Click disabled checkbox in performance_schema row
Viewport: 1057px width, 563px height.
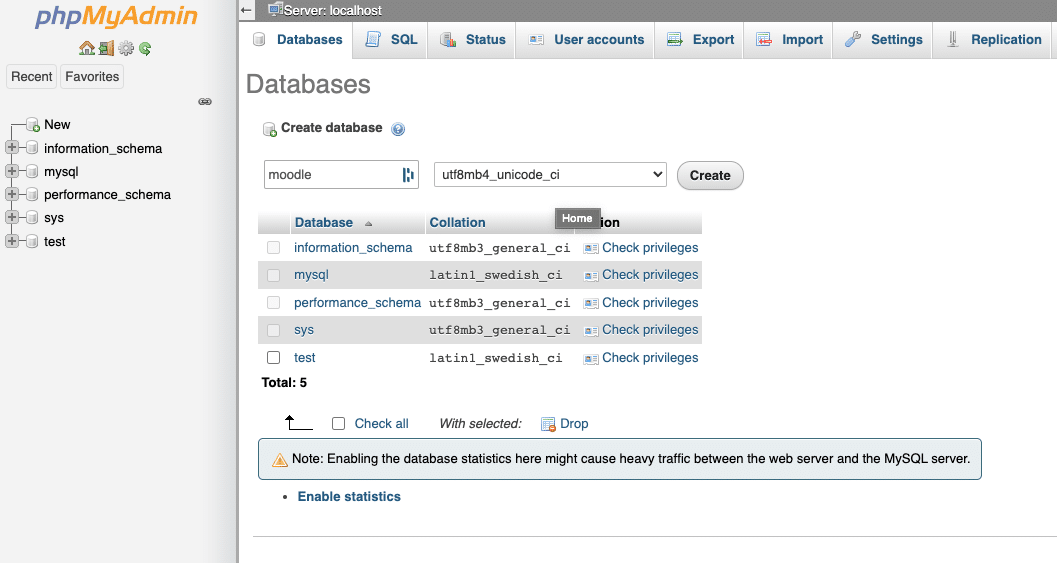[x=273, y=302]
